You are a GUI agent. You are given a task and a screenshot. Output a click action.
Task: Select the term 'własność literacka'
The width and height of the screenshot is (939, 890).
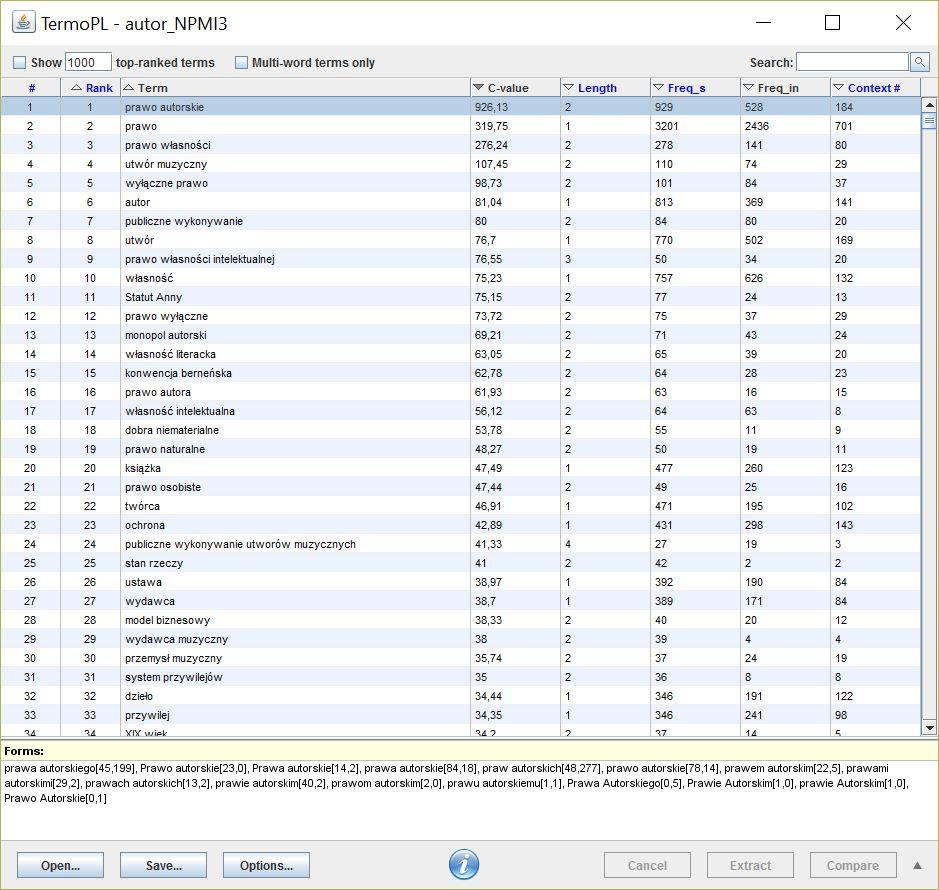pyautogui.click(x=170, y=354)
